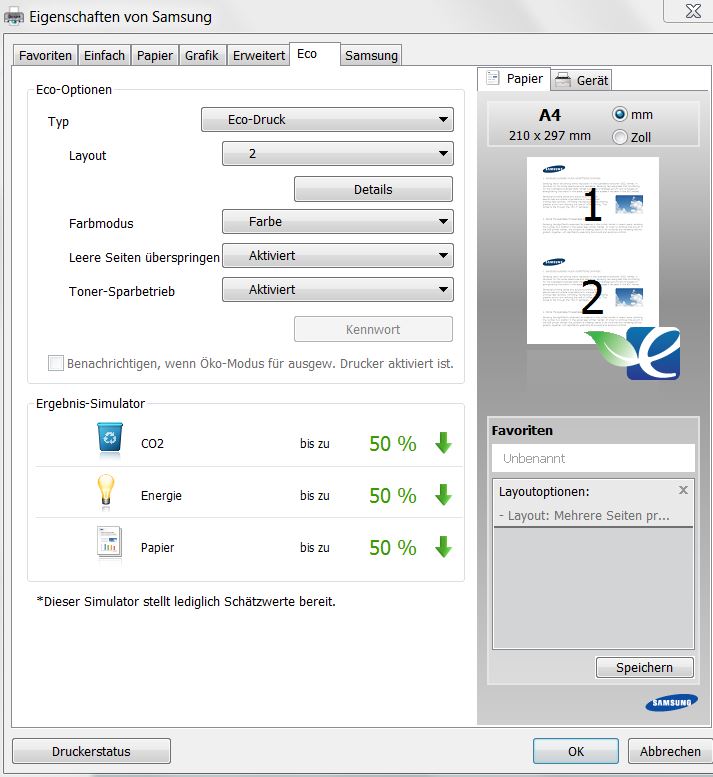Screen dimensions: 713x777
Task: Click the green arrow next to CO2 savings
Action: (443, 443)
